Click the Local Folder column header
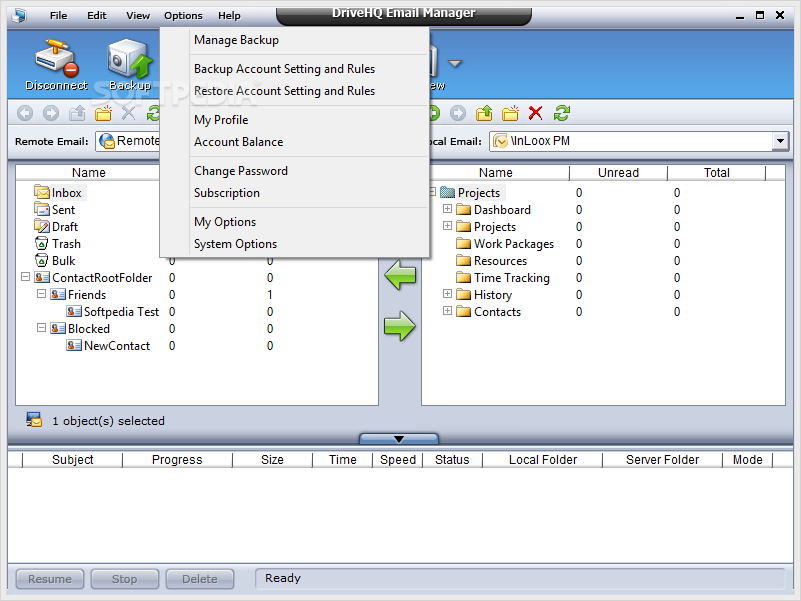Image resolution: width=801 pixels, height=601 pixels. pos(543,460)
